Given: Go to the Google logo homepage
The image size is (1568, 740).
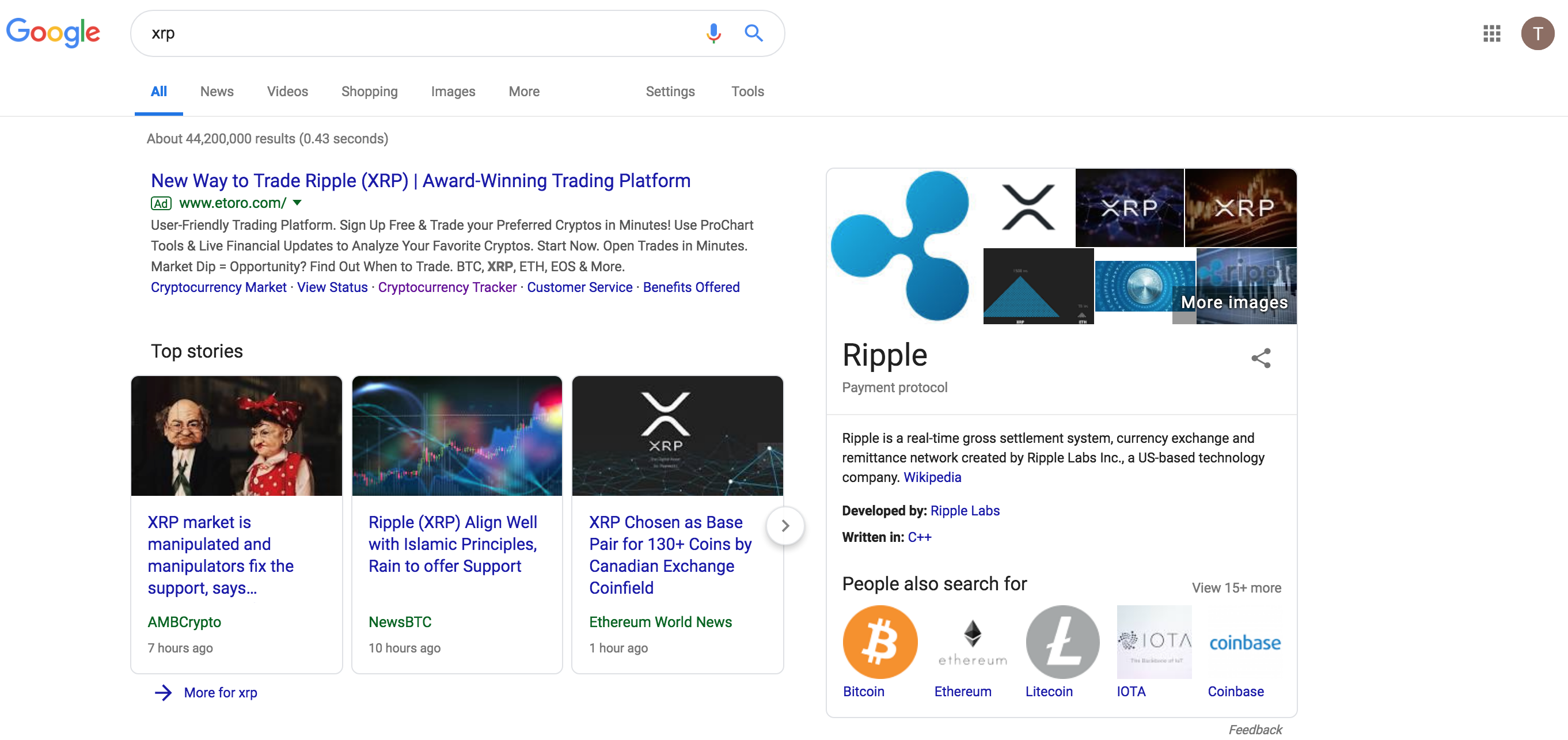Looking at the screenshot, I should [53, 32].
